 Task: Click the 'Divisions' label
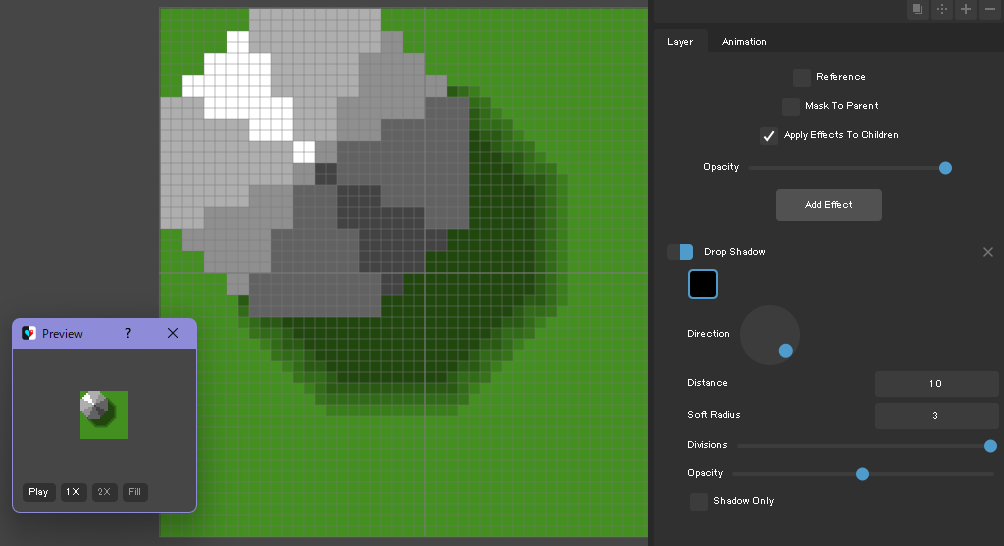pos(707,445)
